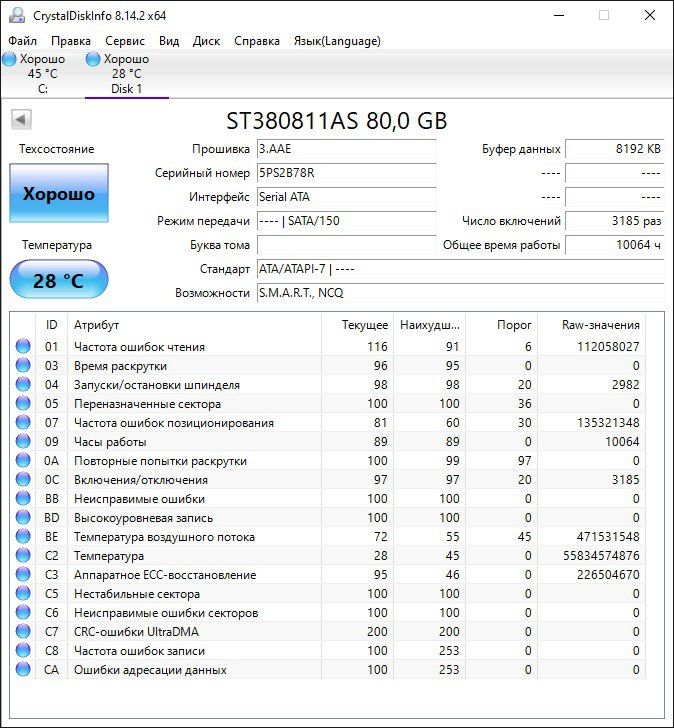This screenshot has height=728, width=674.
Task: Click status orb for attribute BE airflow temperature
Action: tap(23, 537)
